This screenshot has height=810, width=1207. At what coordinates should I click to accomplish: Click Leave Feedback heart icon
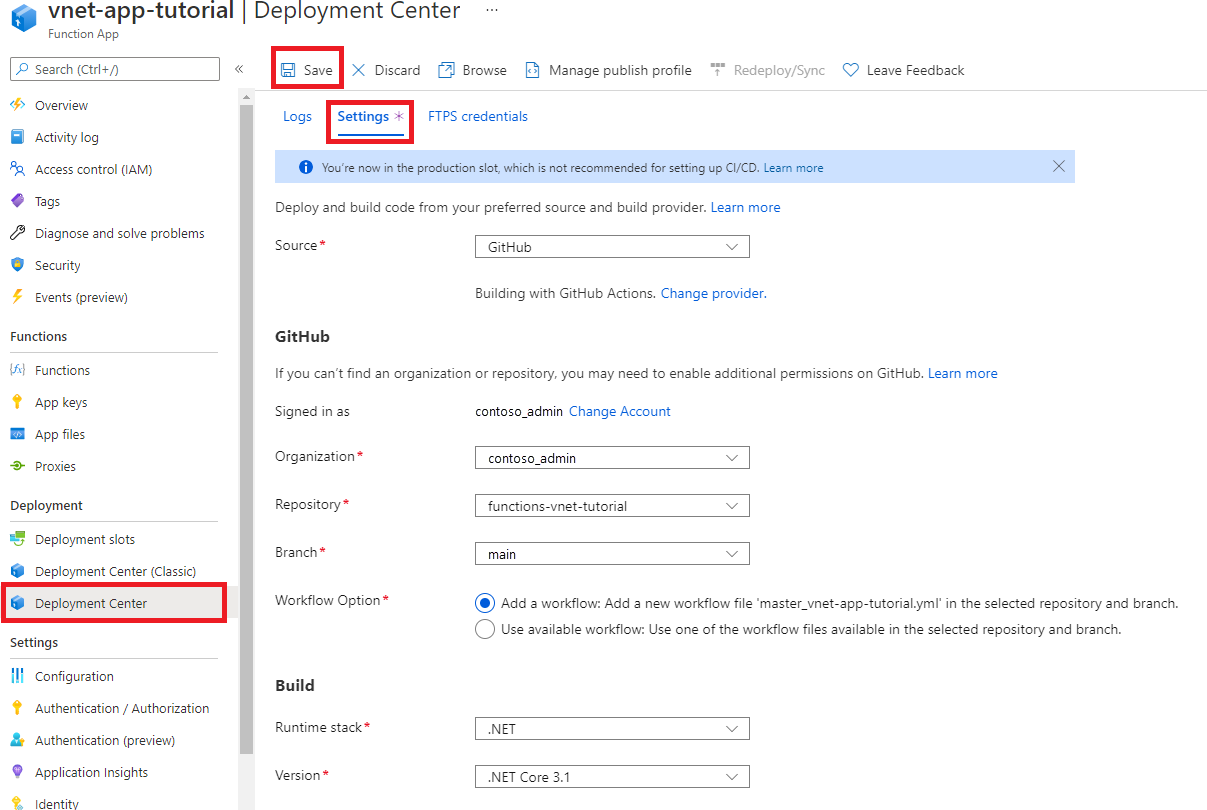851,69
